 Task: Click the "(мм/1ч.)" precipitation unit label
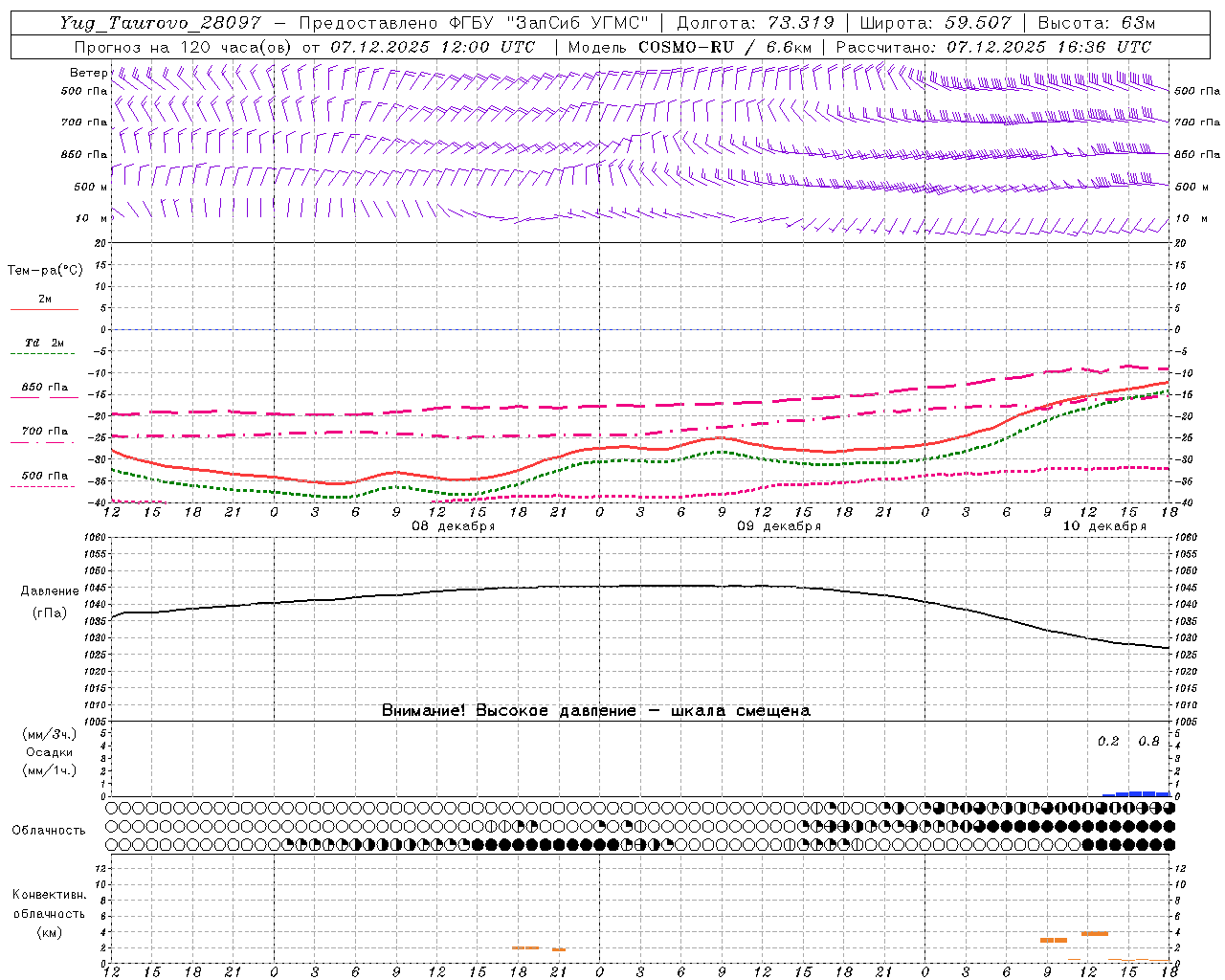pyautogui.click(x=50, y=770)
